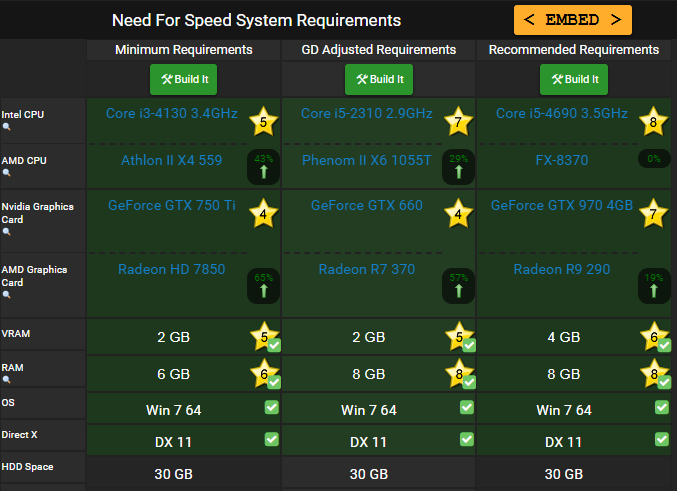Click the magnifier icon under Intel CPU
Viewport: 677px width, 491px height.
coord(6,127)
